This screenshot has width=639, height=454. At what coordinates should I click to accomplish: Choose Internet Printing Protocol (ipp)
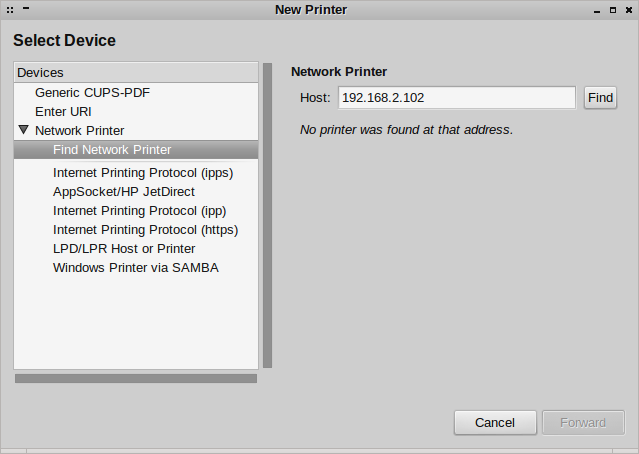click(140, 210)
